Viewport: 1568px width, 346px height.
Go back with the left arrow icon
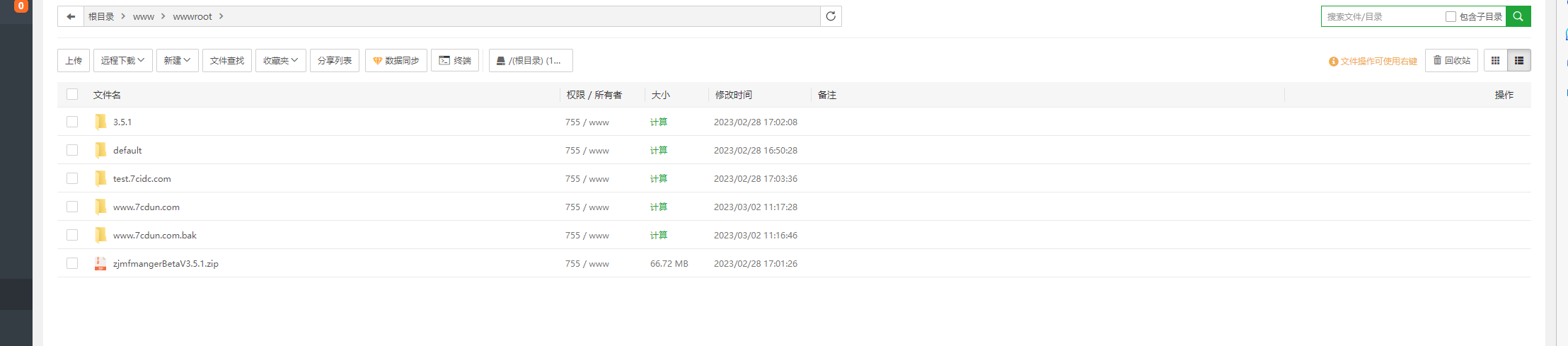point(71,16)
